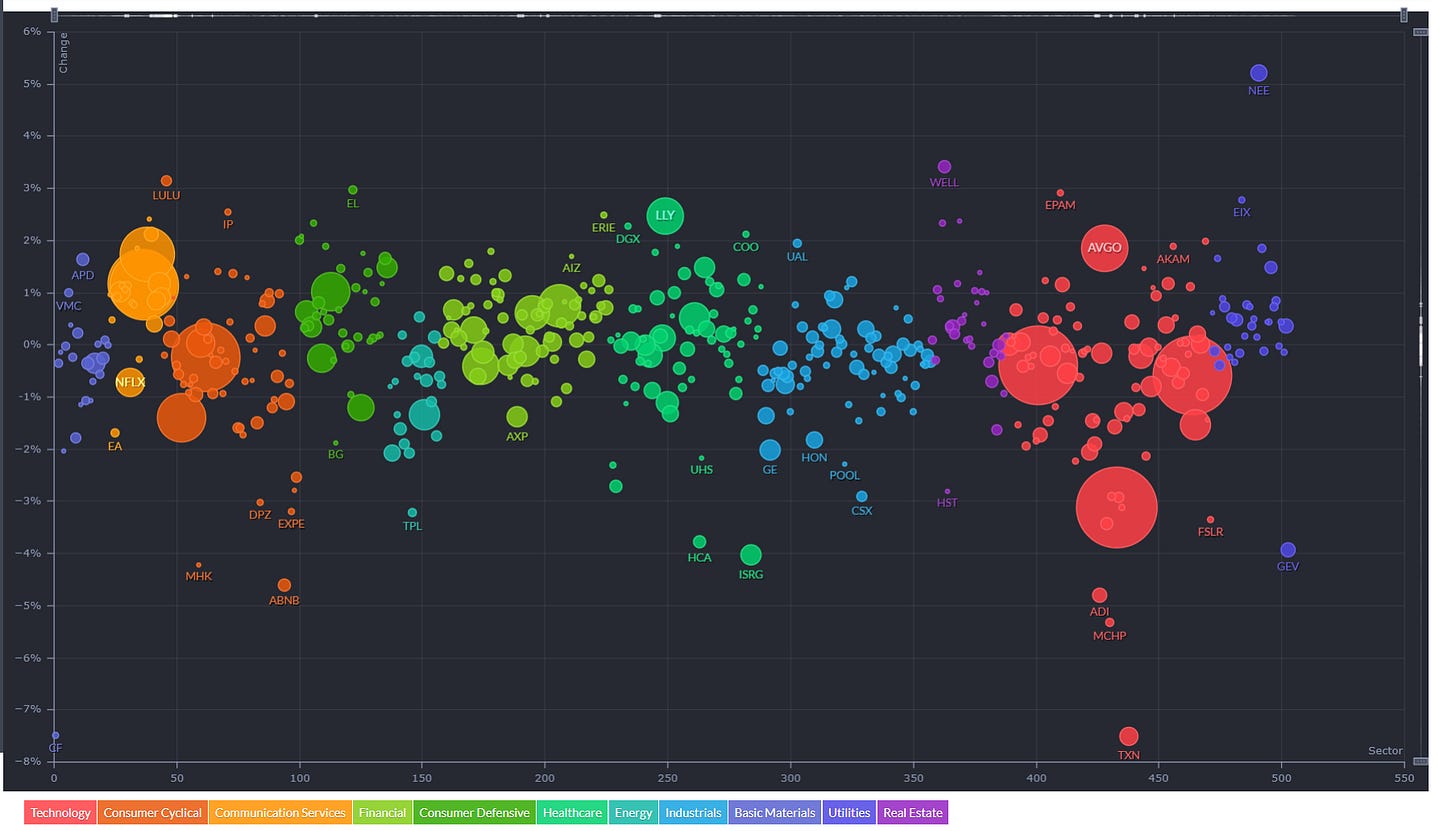The image size is (1456, 831).
Task: Select the ADI bubble
Action: [1100, 595]
